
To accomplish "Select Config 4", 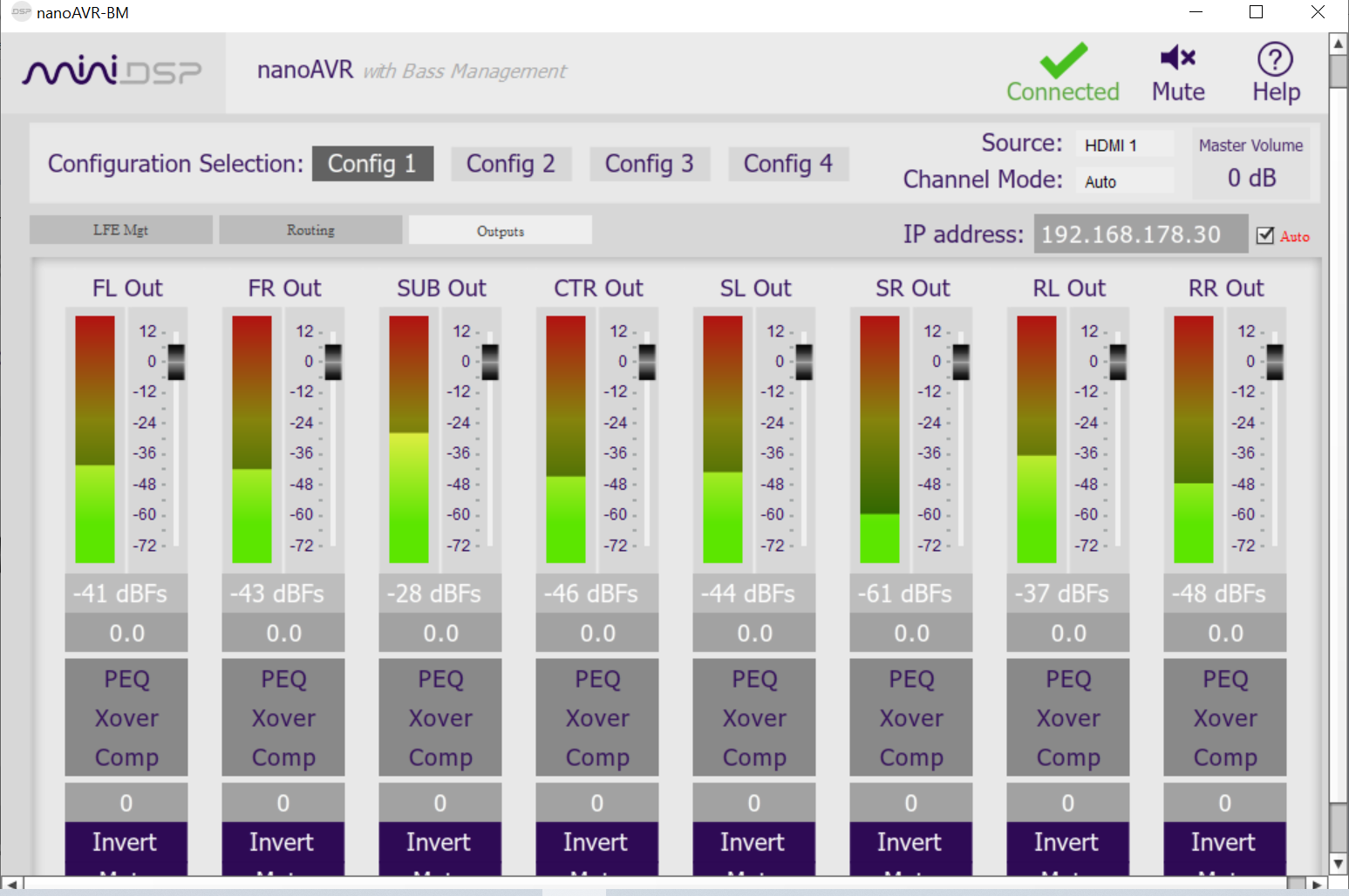I will point(788,164).
